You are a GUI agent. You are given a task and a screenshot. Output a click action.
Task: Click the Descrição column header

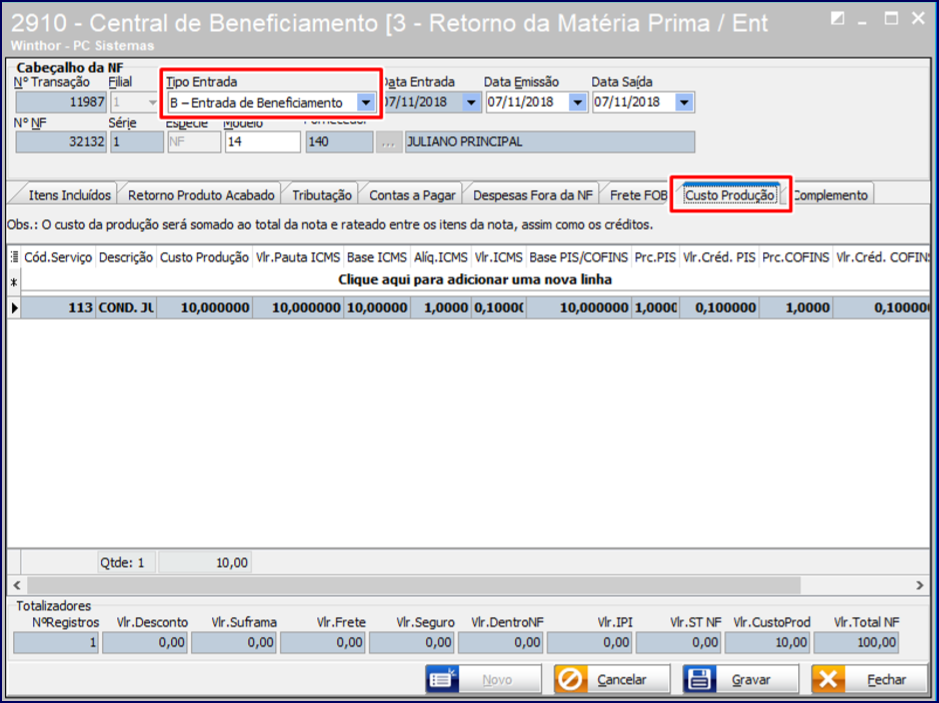tap(126, 257)
